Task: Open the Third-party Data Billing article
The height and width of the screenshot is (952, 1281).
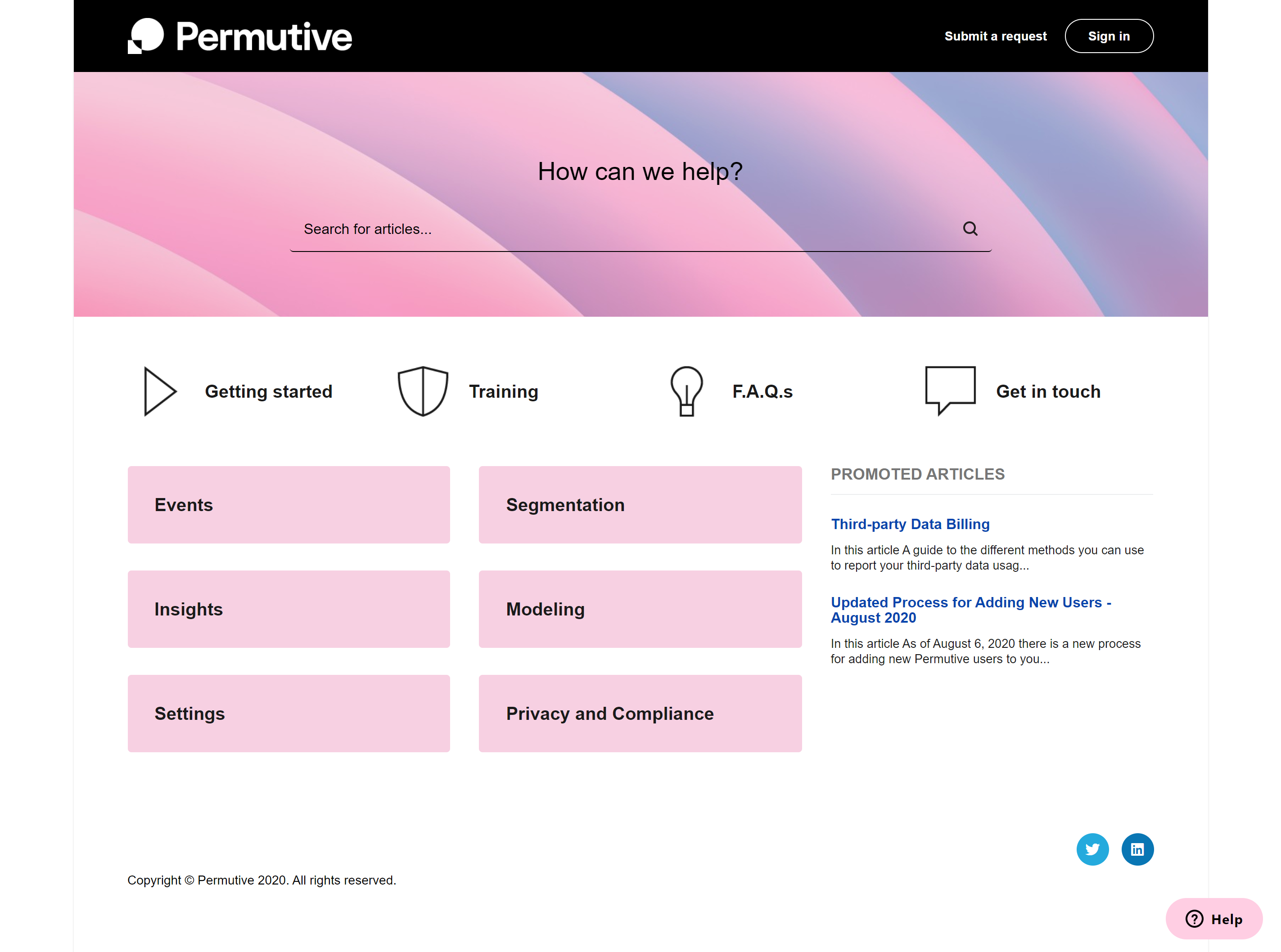Action: click(x=910, y=524)
